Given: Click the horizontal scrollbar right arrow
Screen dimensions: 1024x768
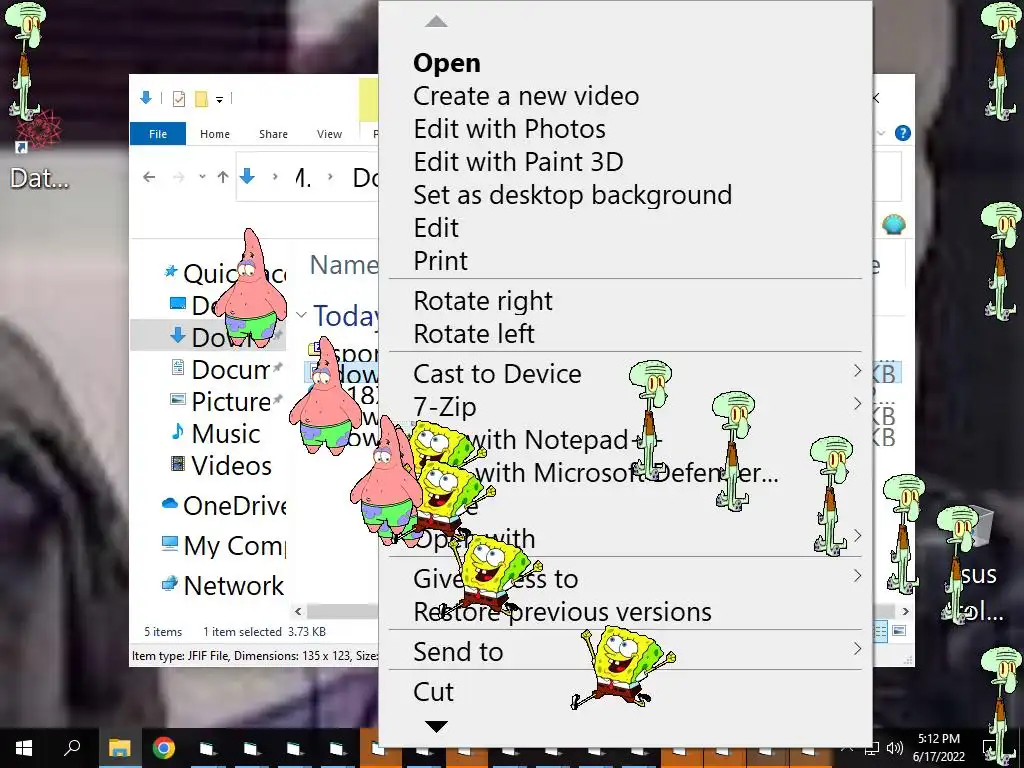Looking at the screenshot, I should point(906,612).
